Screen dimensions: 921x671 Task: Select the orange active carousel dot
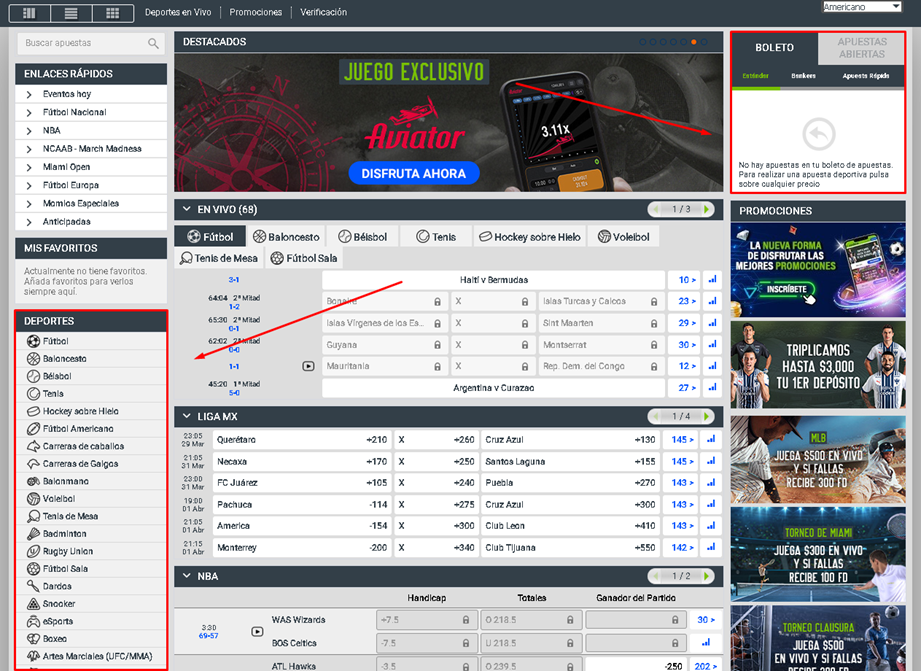click(x=694, y=42)
